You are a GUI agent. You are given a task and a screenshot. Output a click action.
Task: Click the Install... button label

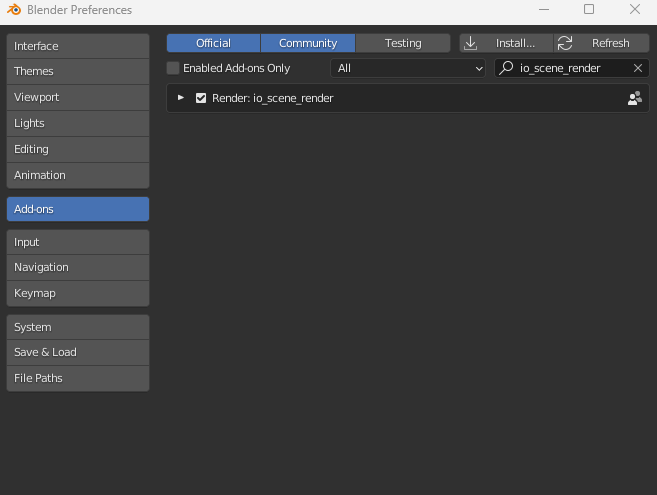[x=515, y=43]
